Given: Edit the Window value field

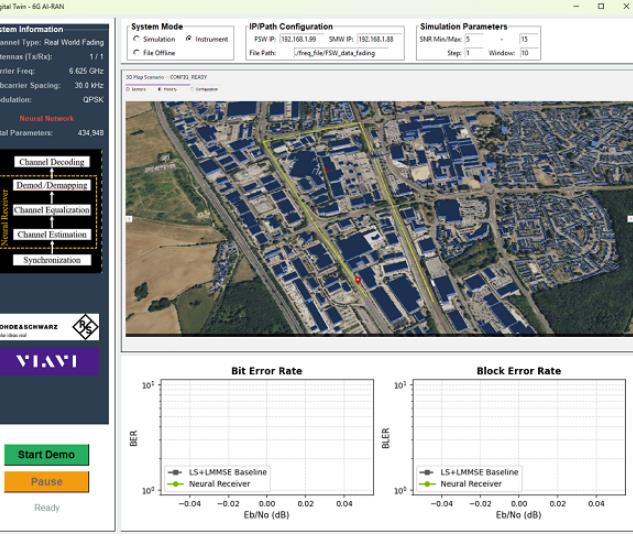Looking at the screenshot, I should tap(528, 53).
